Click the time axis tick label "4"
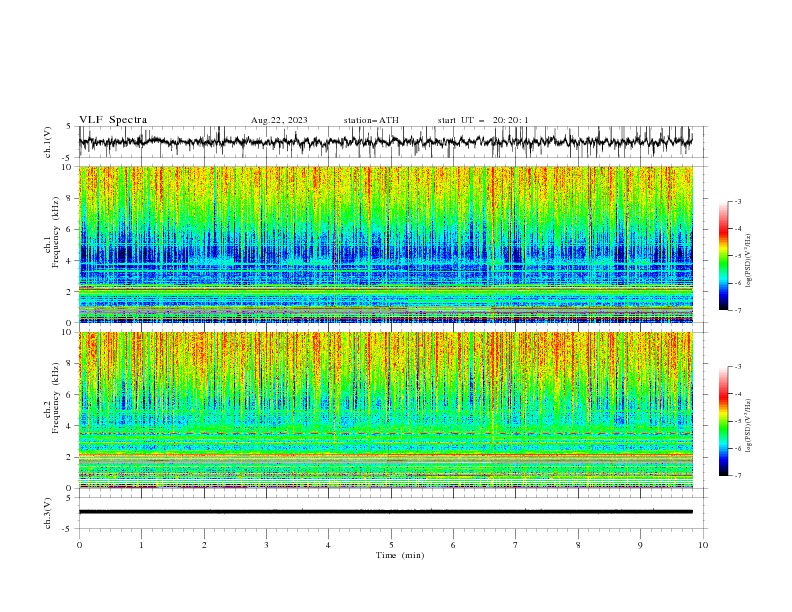The image size is (792, 612). point(328,545)
